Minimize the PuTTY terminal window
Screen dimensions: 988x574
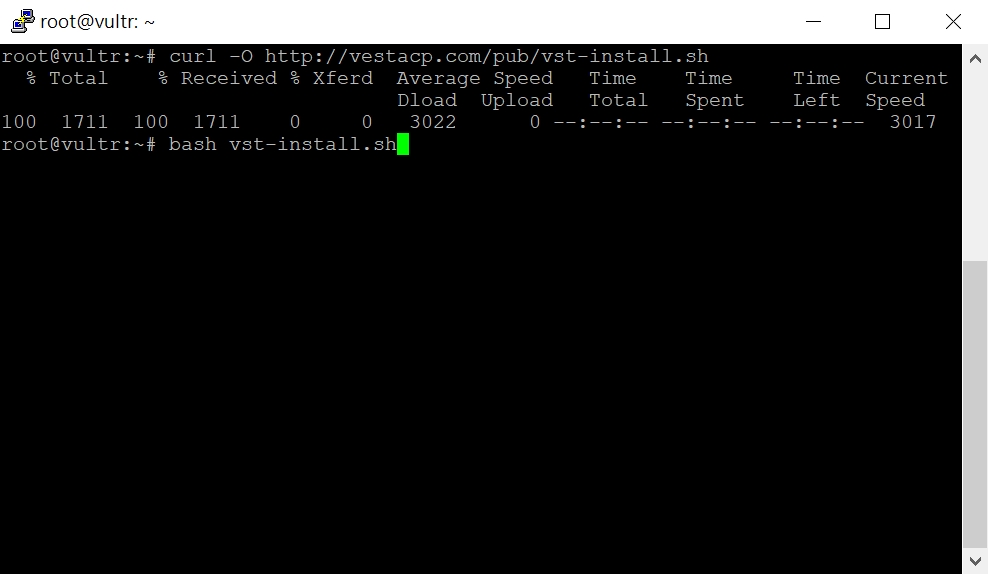[813, 21]
